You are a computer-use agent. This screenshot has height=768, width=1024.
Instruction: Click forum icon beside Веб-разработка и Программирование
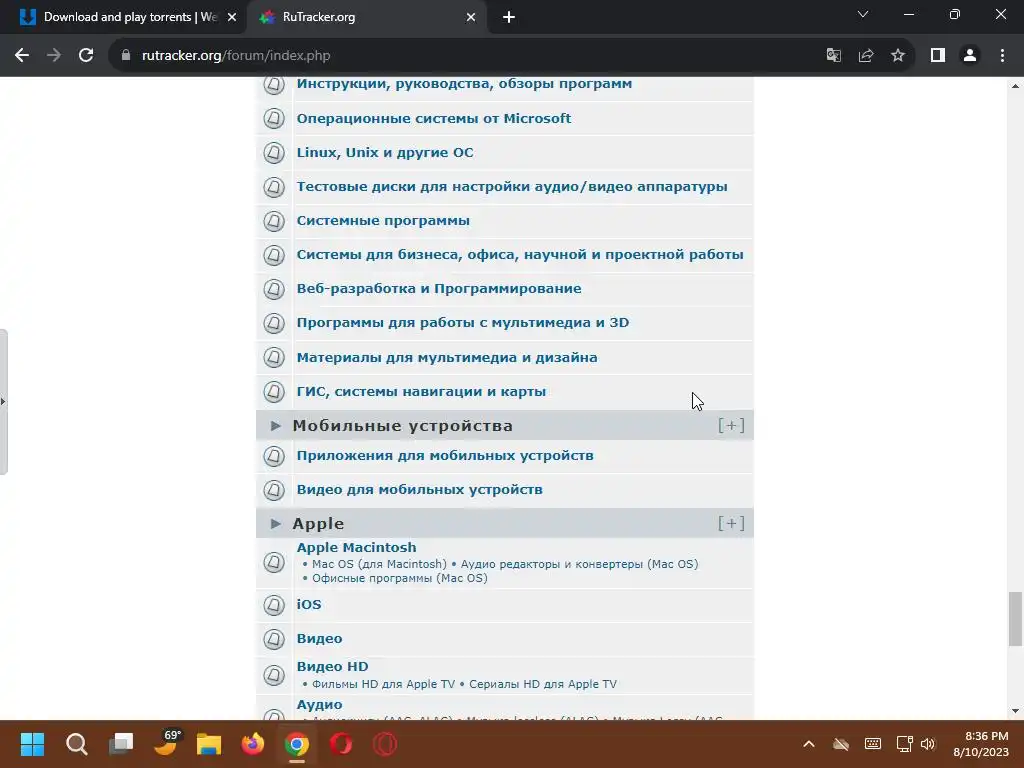click(274, 289)
